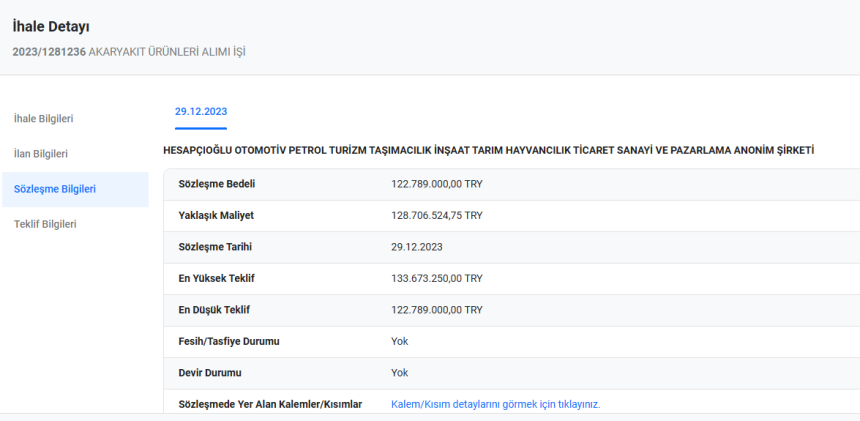Screen dimensions: 860x421
Task: Click the Fesih/Tasfiye Durumu label
Action: click(229, 342)
